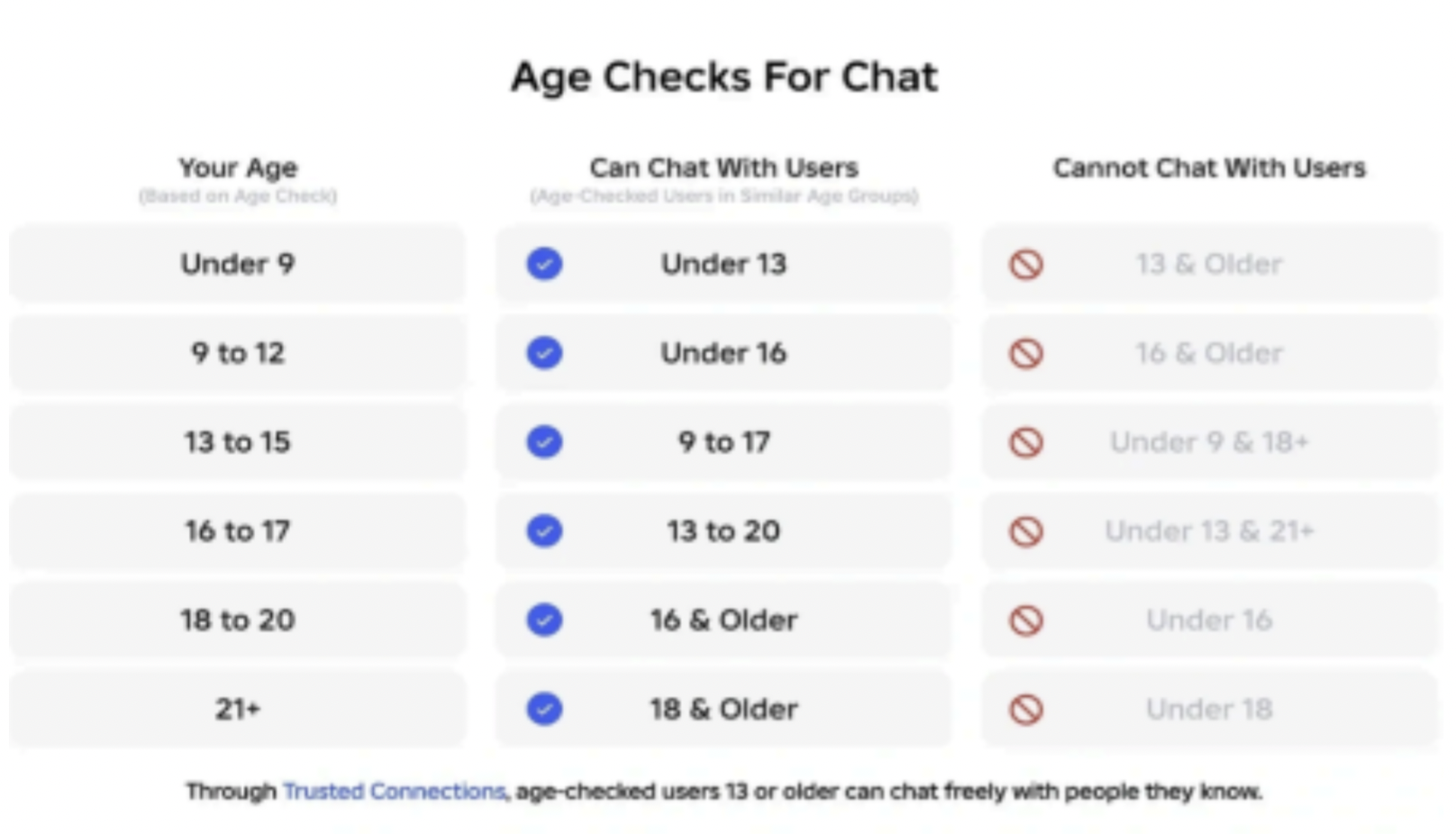Click the blue checkmark beside 16 & Older
1456x834 pixels.
[x=544, y=620]
